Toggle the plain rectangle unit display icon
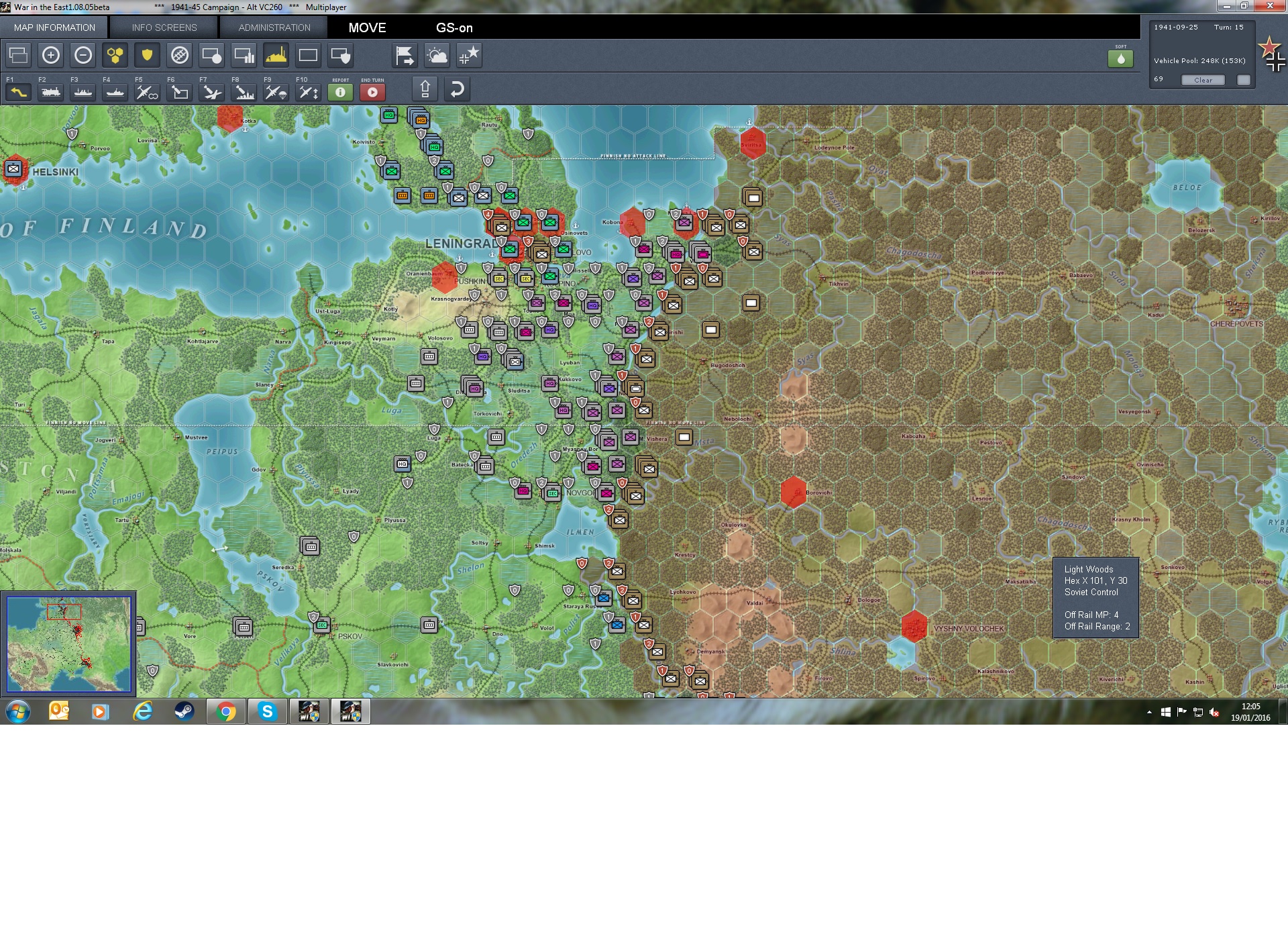Screen dimensions: 1288x928 pyautogui.click(x=309, y=55)
